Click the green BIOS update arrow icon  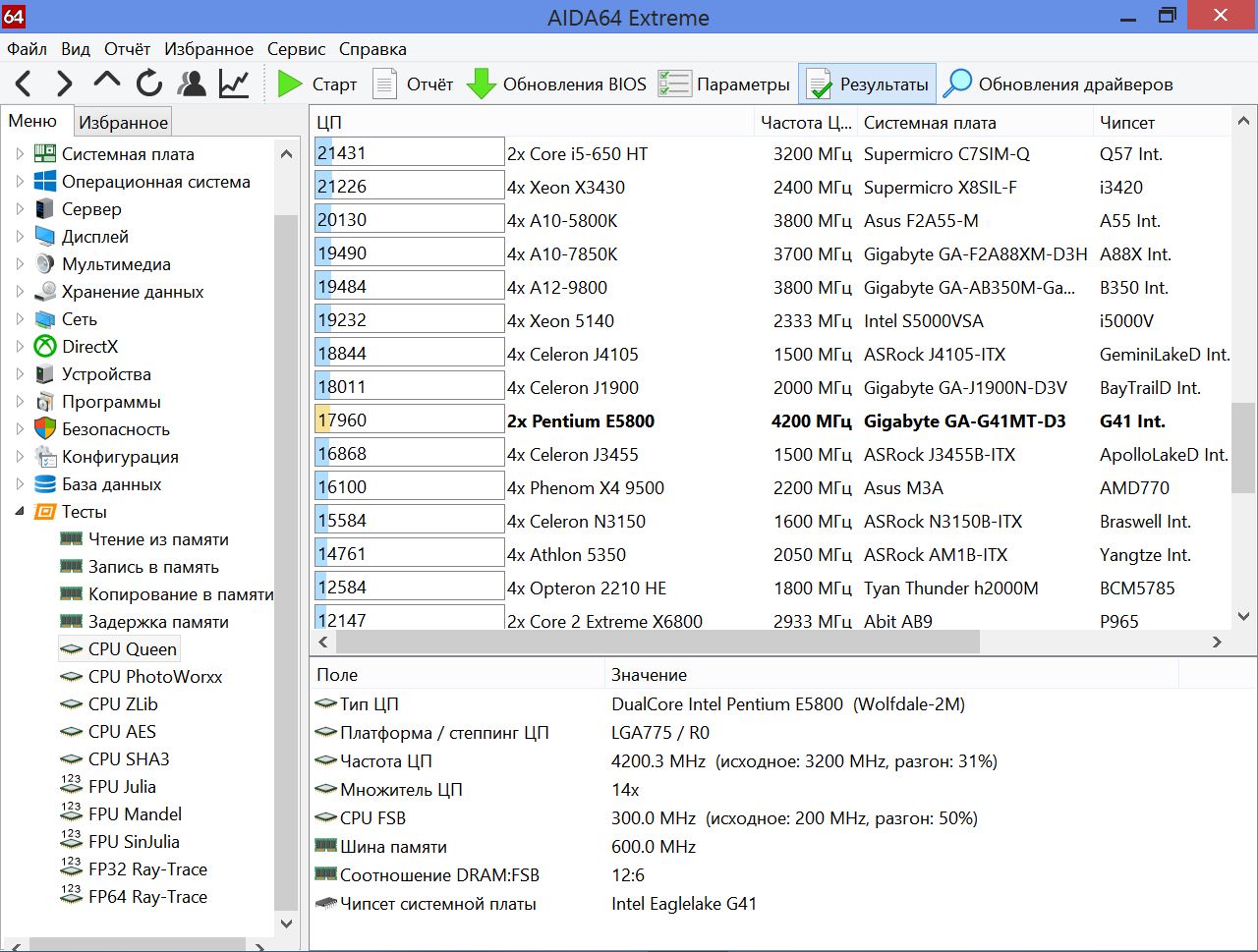point(481,84)
